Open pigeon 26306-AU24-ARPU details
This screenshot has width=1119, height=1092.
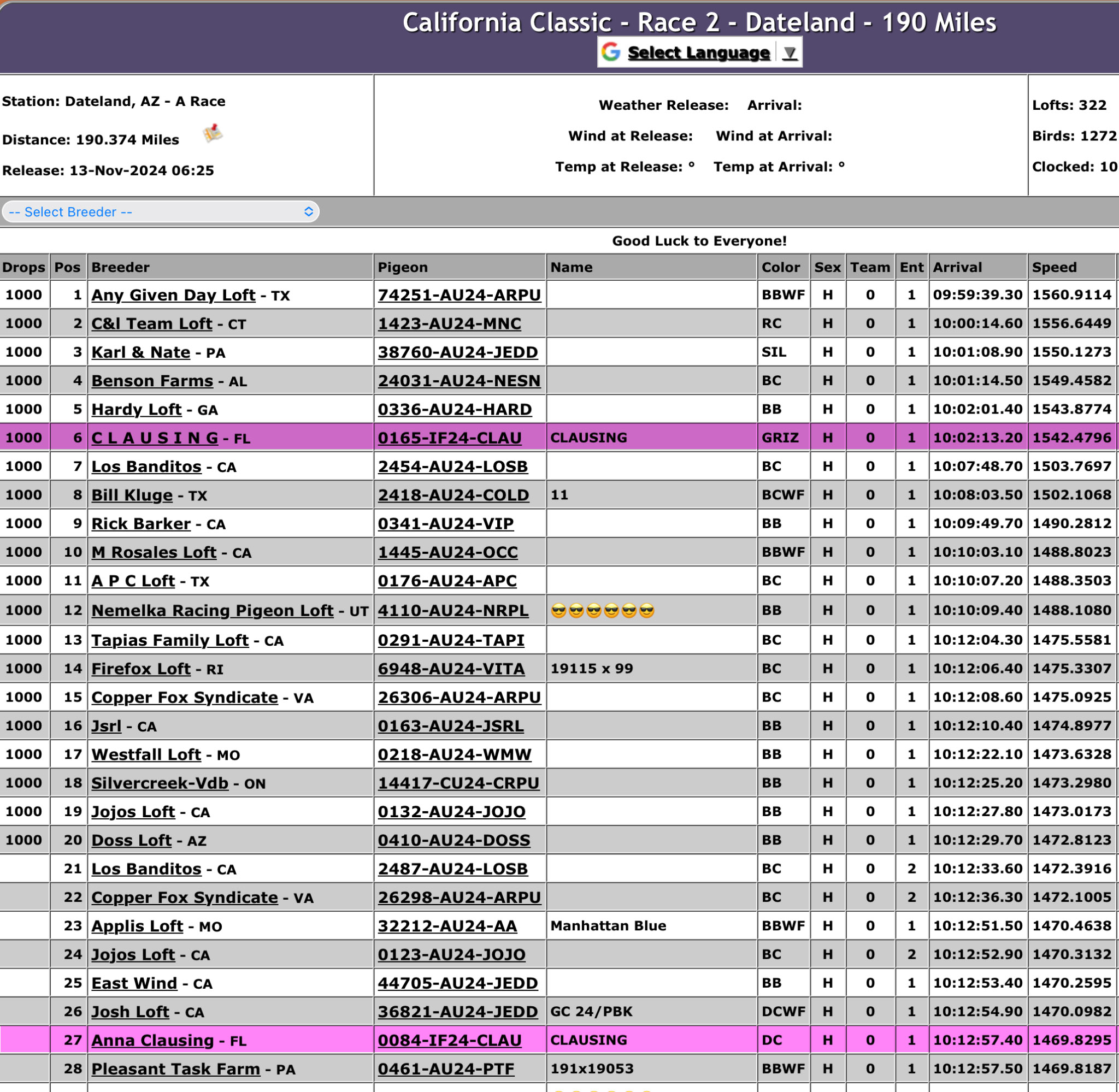pos(459,698)
